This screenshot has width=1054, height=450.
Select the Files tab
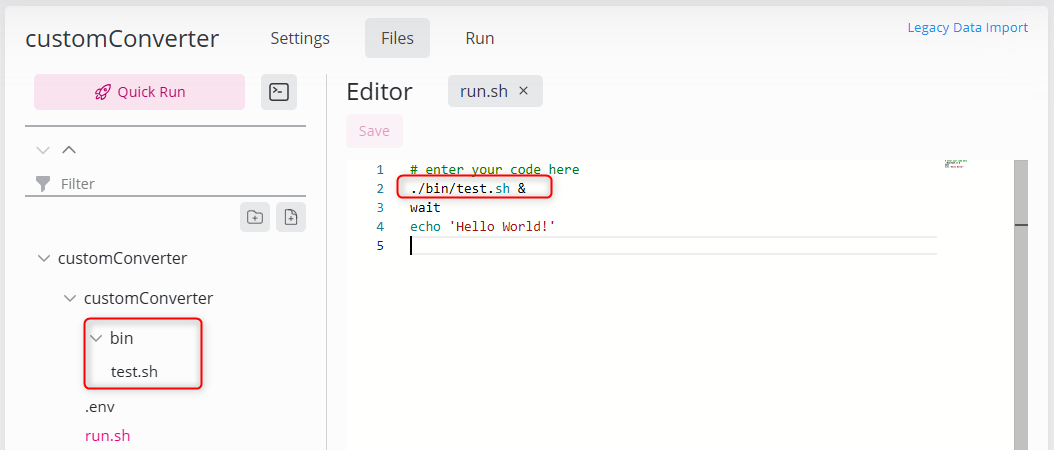[x=397, y=38]
